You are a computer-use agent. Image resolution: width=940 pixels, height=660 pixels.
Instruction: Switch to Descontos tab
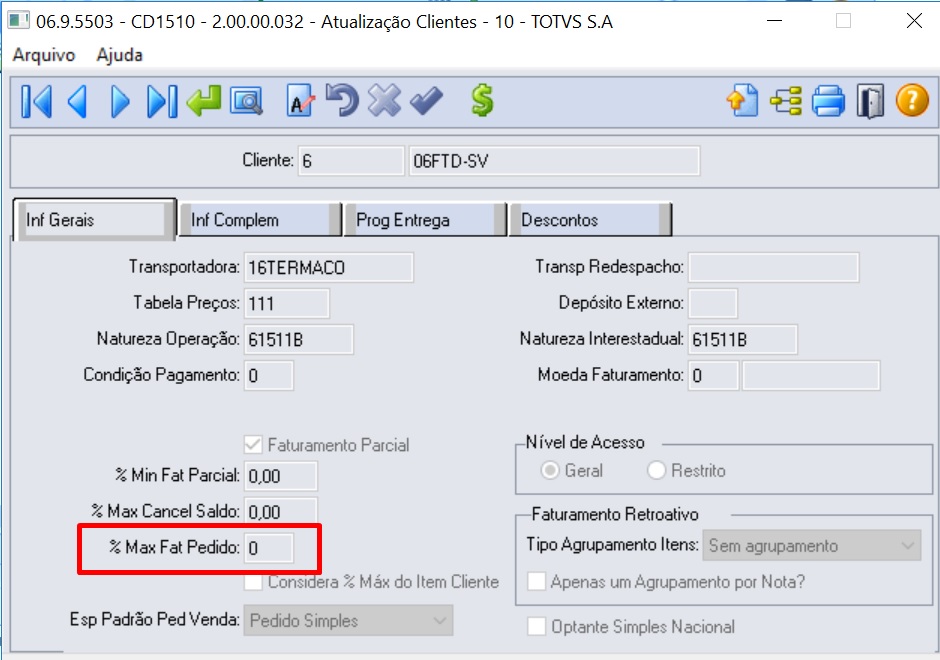pyautogui.click(x=590, y=220)
